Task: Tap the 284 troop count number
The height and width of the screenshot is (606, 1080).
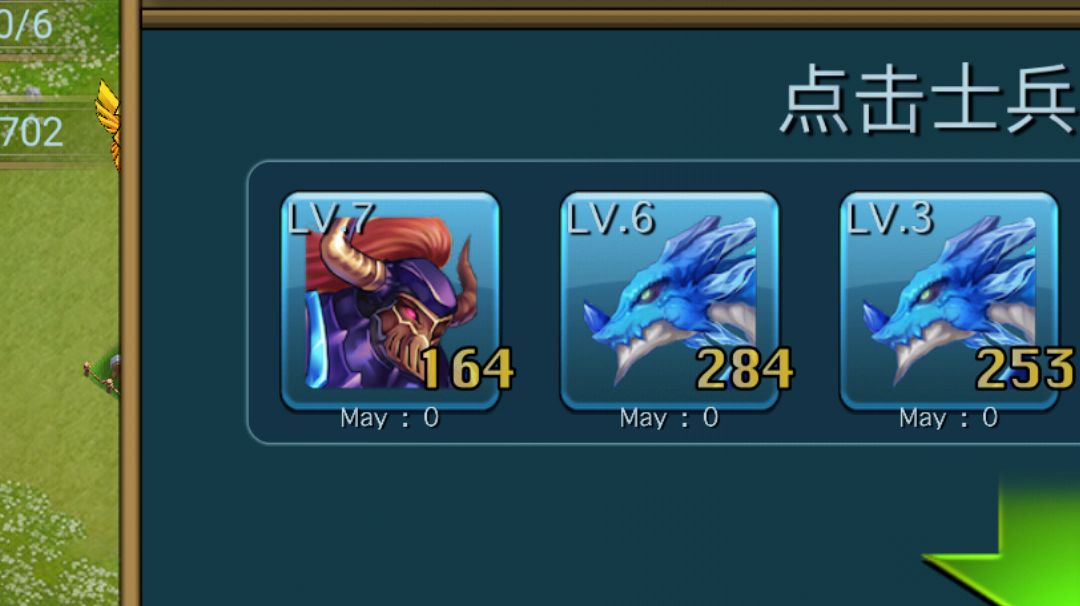Action: pyautogui.click(x=745, y=369)
